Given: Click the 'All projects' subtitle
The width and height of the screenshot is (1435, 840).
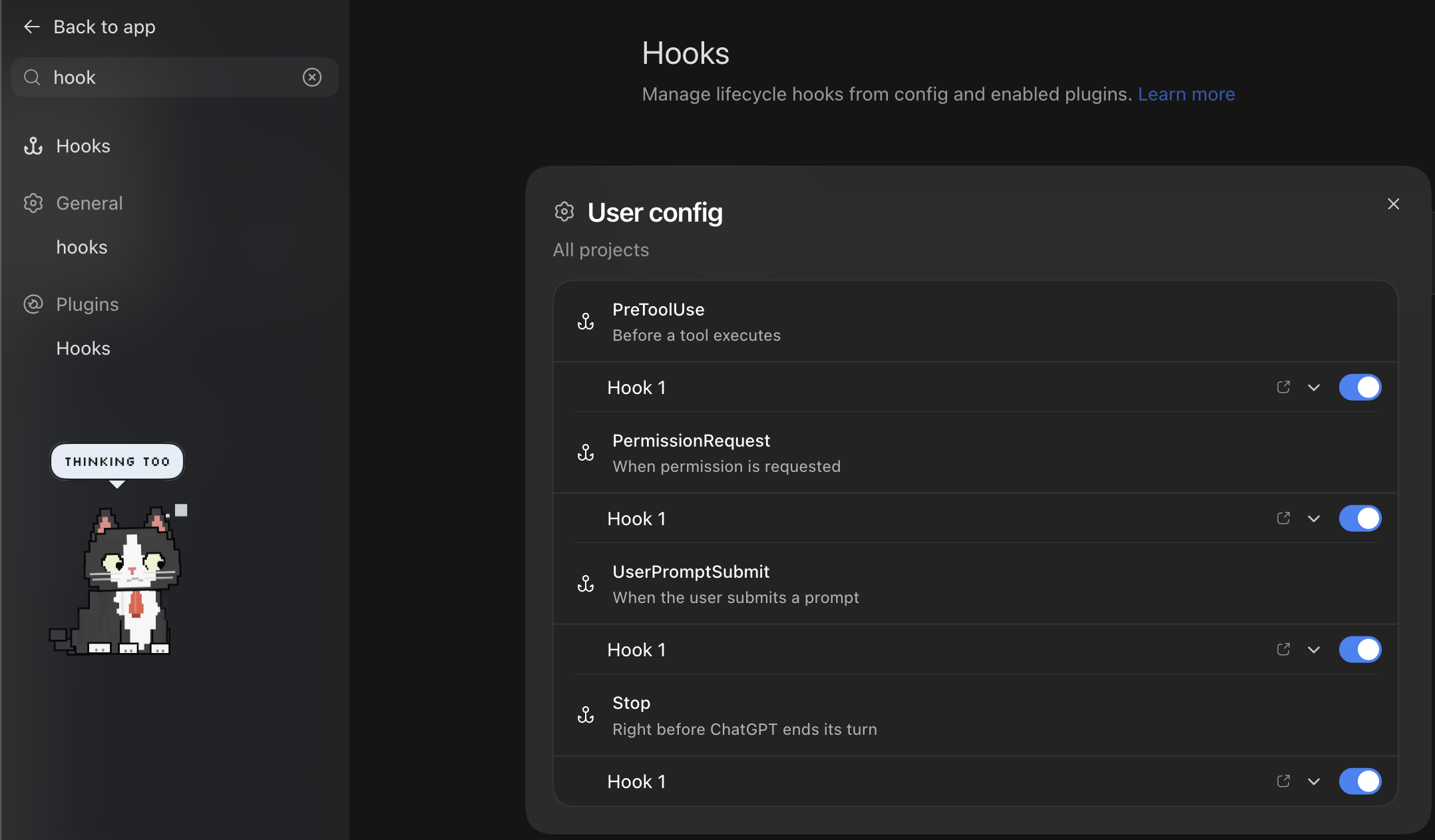Looking at the screenshot, I should coord(601,250).
